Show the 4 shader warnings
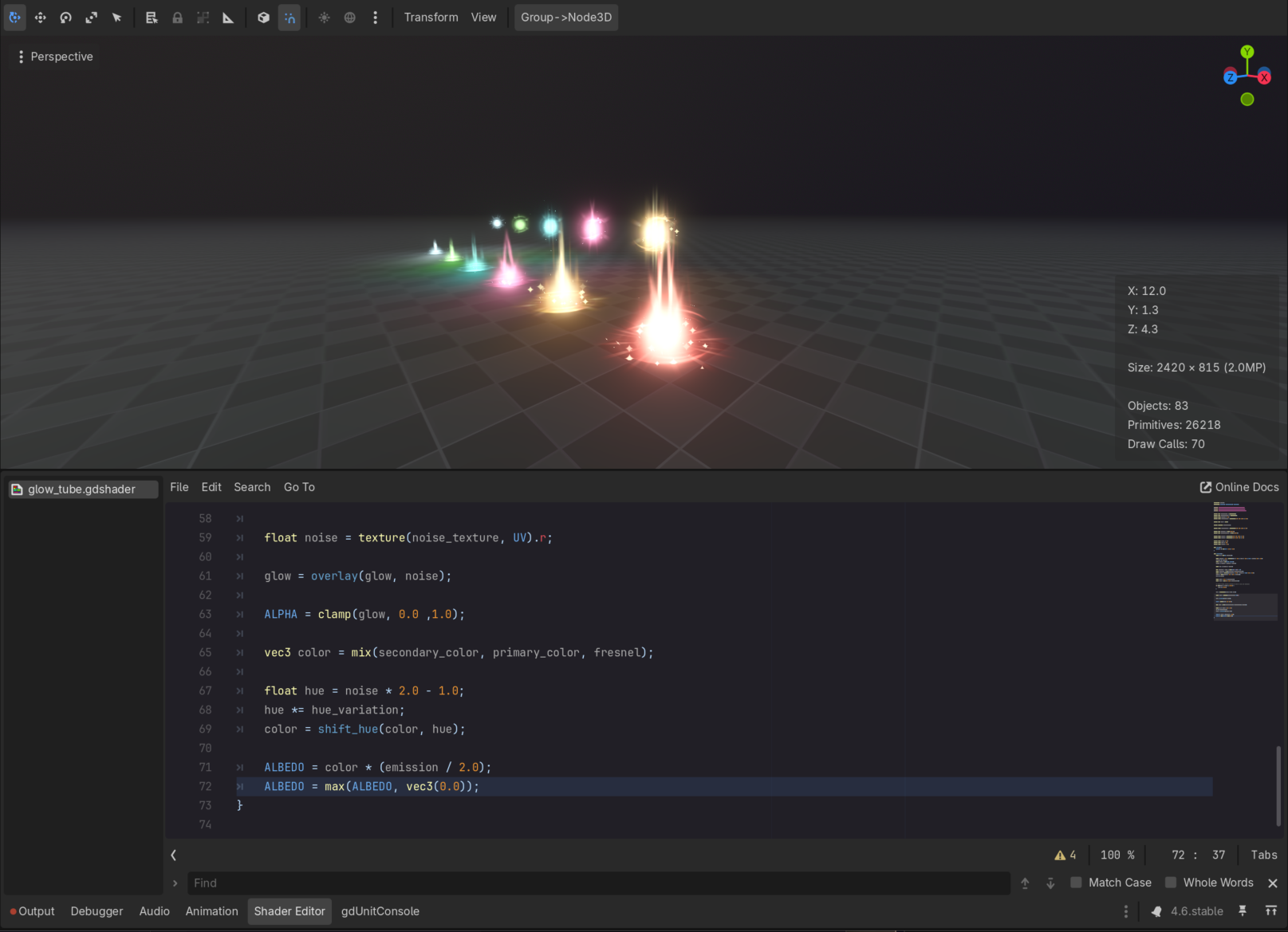The height and width of the screenshot is (932, 1288). (1065, 855)
